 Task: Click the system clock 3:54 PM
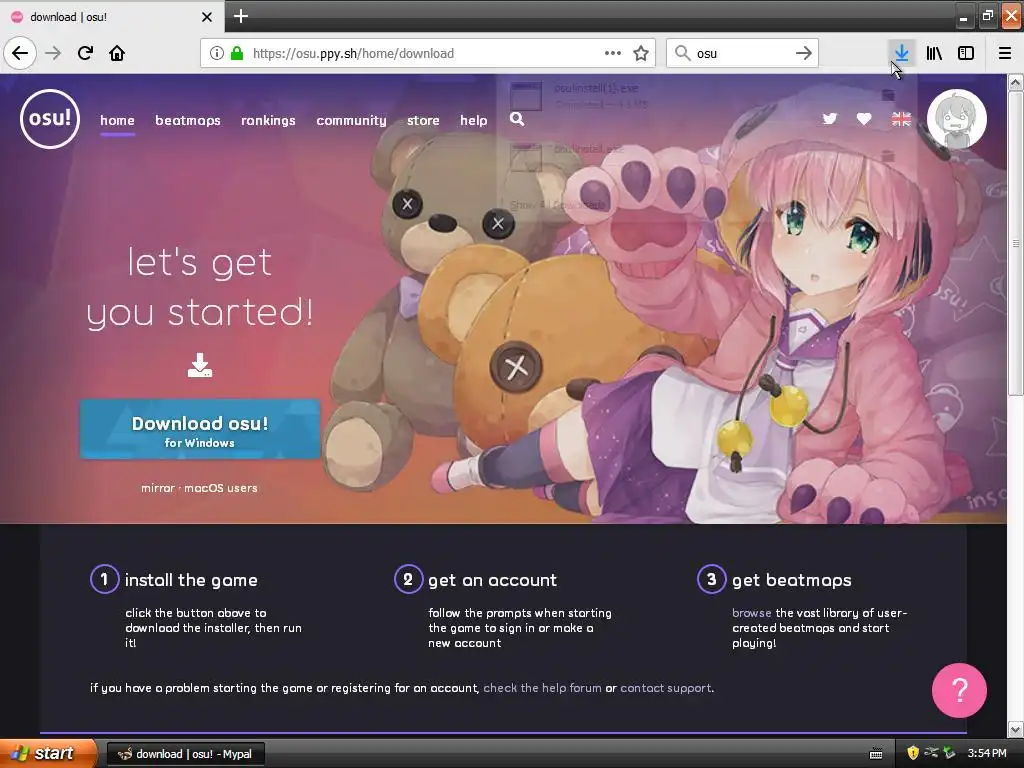pos(987,753)
